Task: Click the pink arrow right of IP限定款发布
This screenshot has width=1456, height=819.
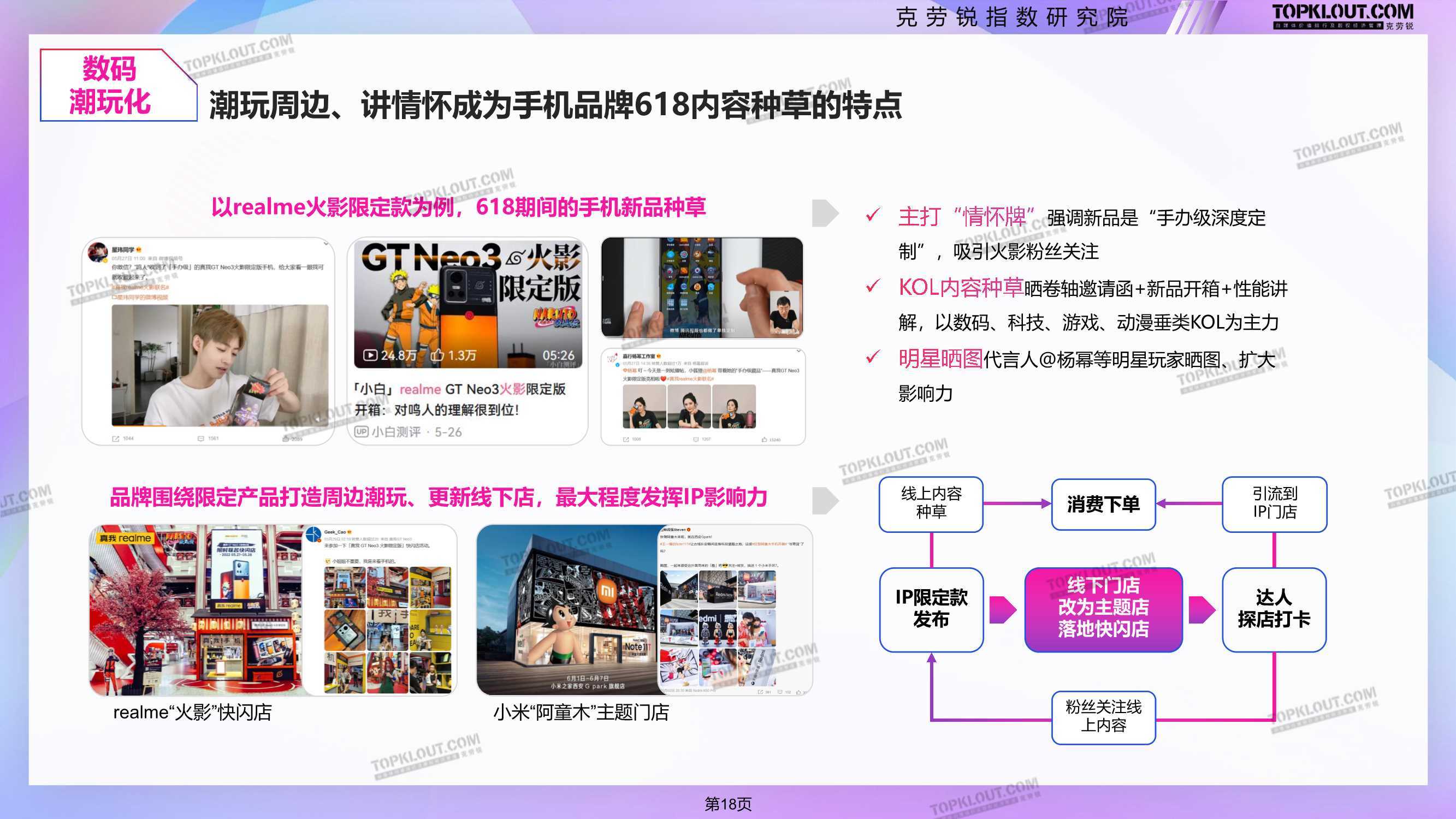Action: click(1003, 609)
